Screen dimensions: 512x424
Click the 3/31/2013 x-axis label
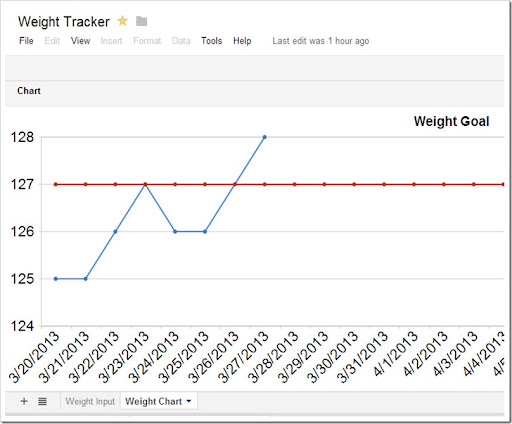pyautogui.click(x=362, y=357)
